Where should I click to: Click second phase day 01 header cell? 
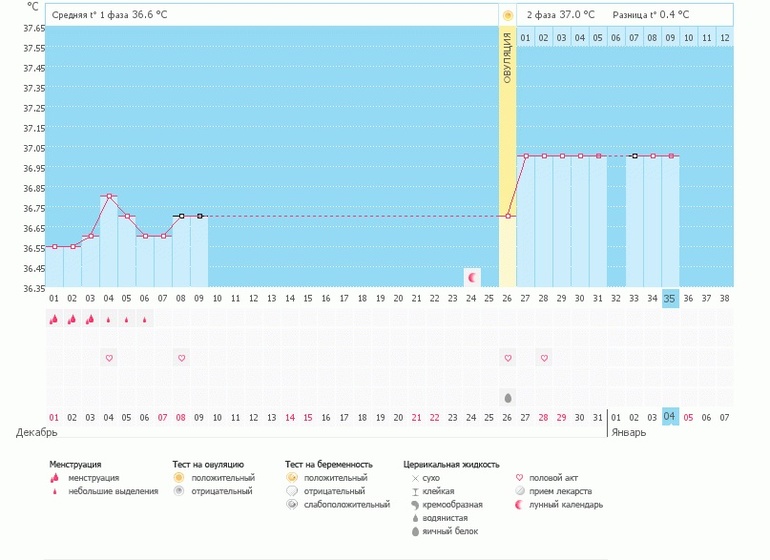525,37
